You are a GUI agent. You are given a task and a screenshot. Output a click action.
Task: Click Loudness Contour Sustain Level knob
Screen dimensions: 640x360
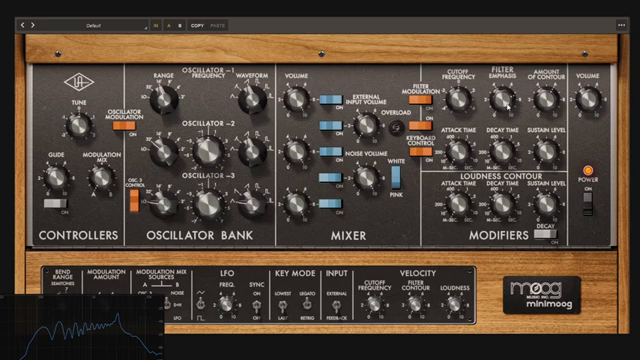point(546,204)
